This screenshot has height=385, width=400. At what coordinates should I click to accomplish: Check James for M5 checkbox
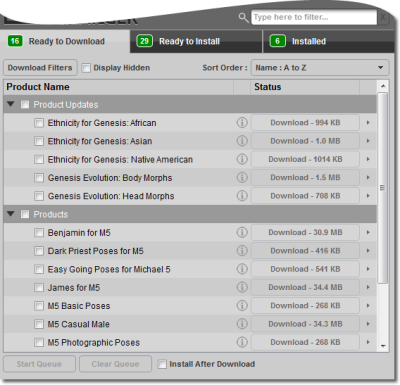[39, 288]
